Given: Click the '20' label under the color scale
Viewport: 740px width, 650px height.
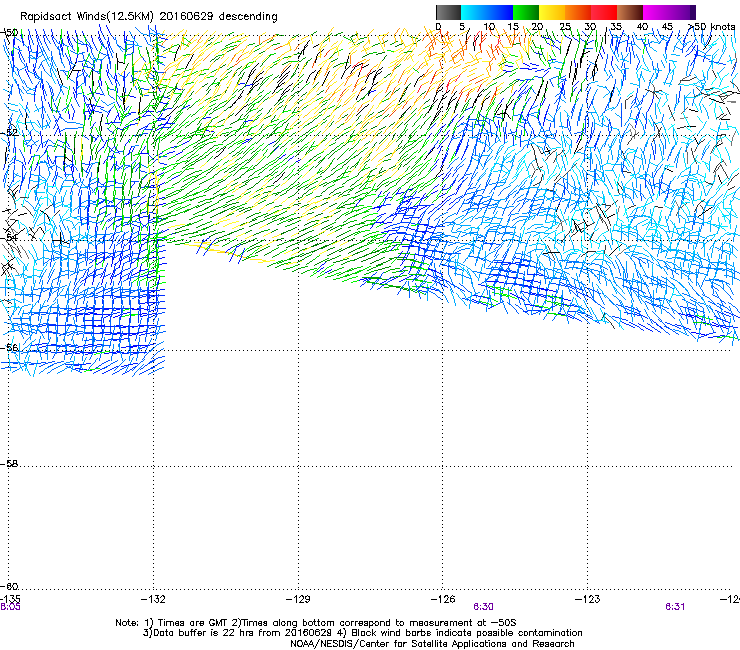Looking at the screenshot, I should coord(537,27).
